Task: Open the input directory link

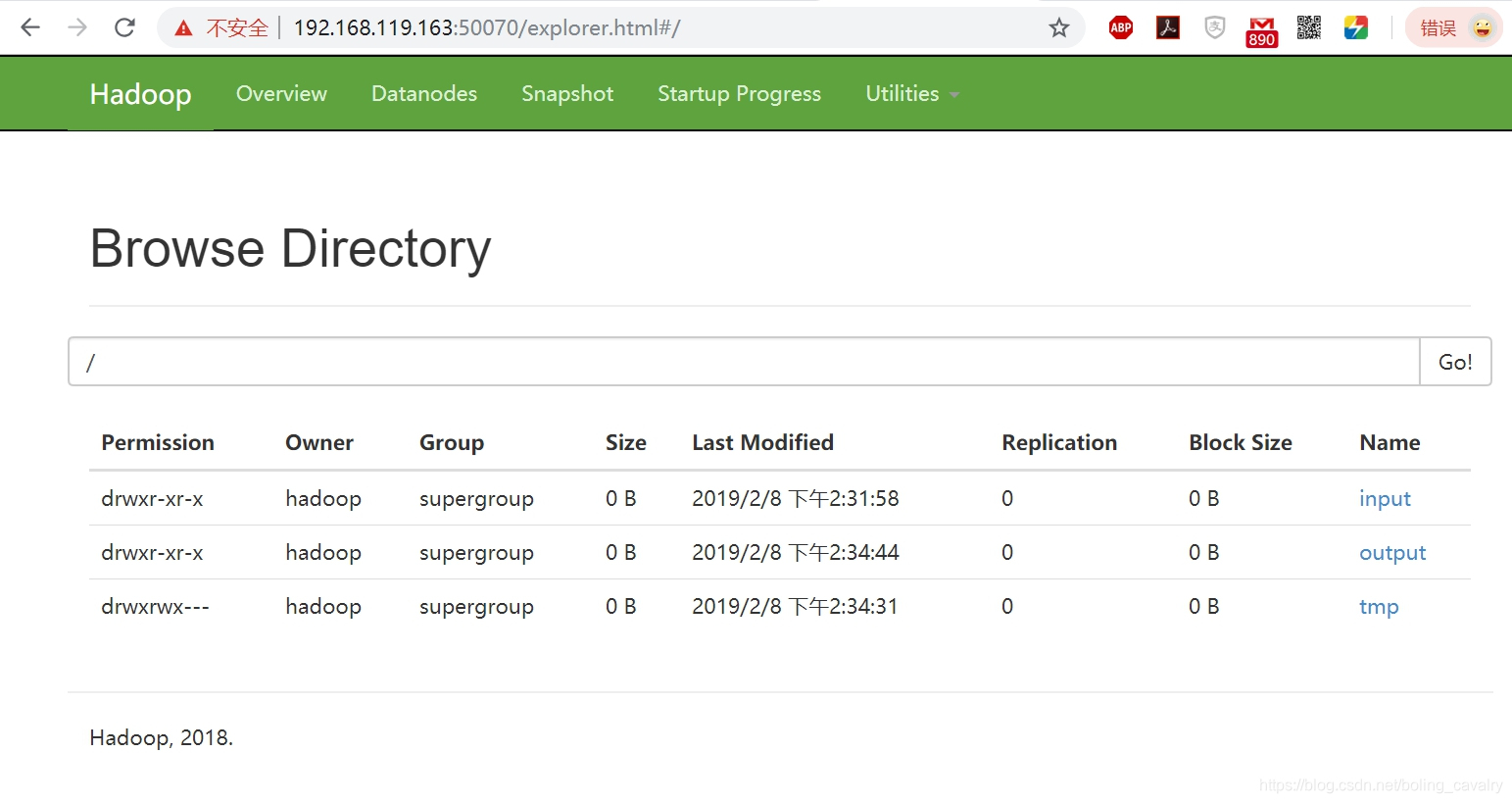Action: click(x=1385, y=498)
